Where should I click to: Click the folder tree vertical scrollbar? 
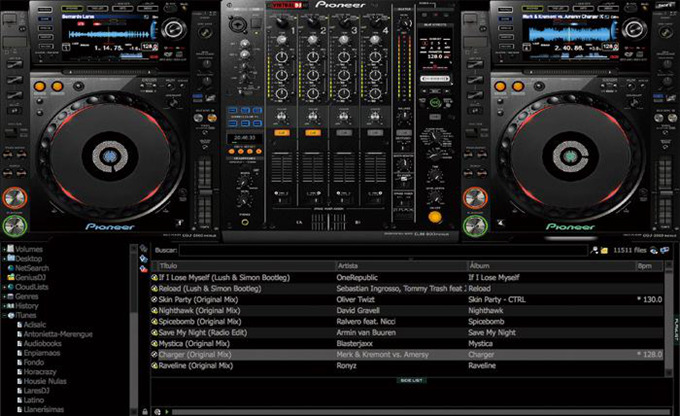(134, 328)
